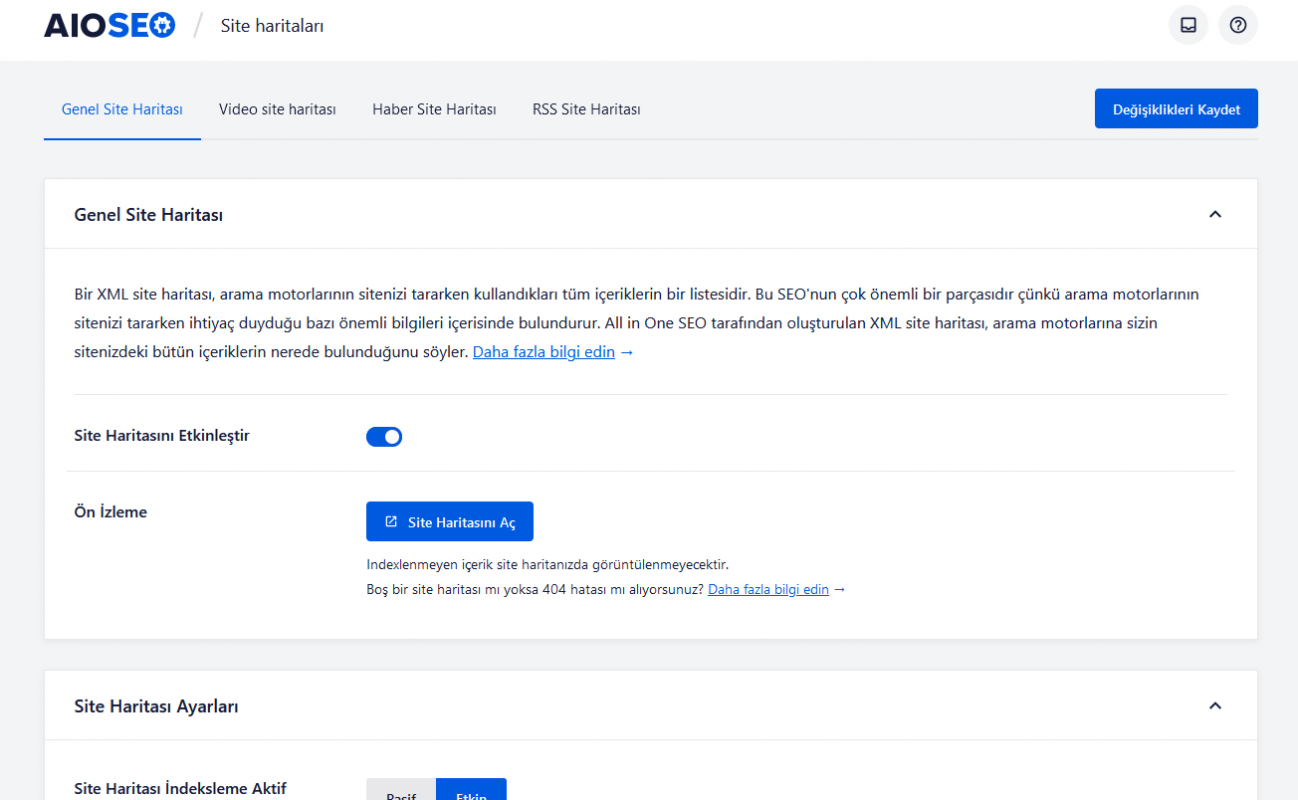Click Değişiklikleri Kaydet
The width and height of the screenshot is (1298, 800).
(1176, 108)
